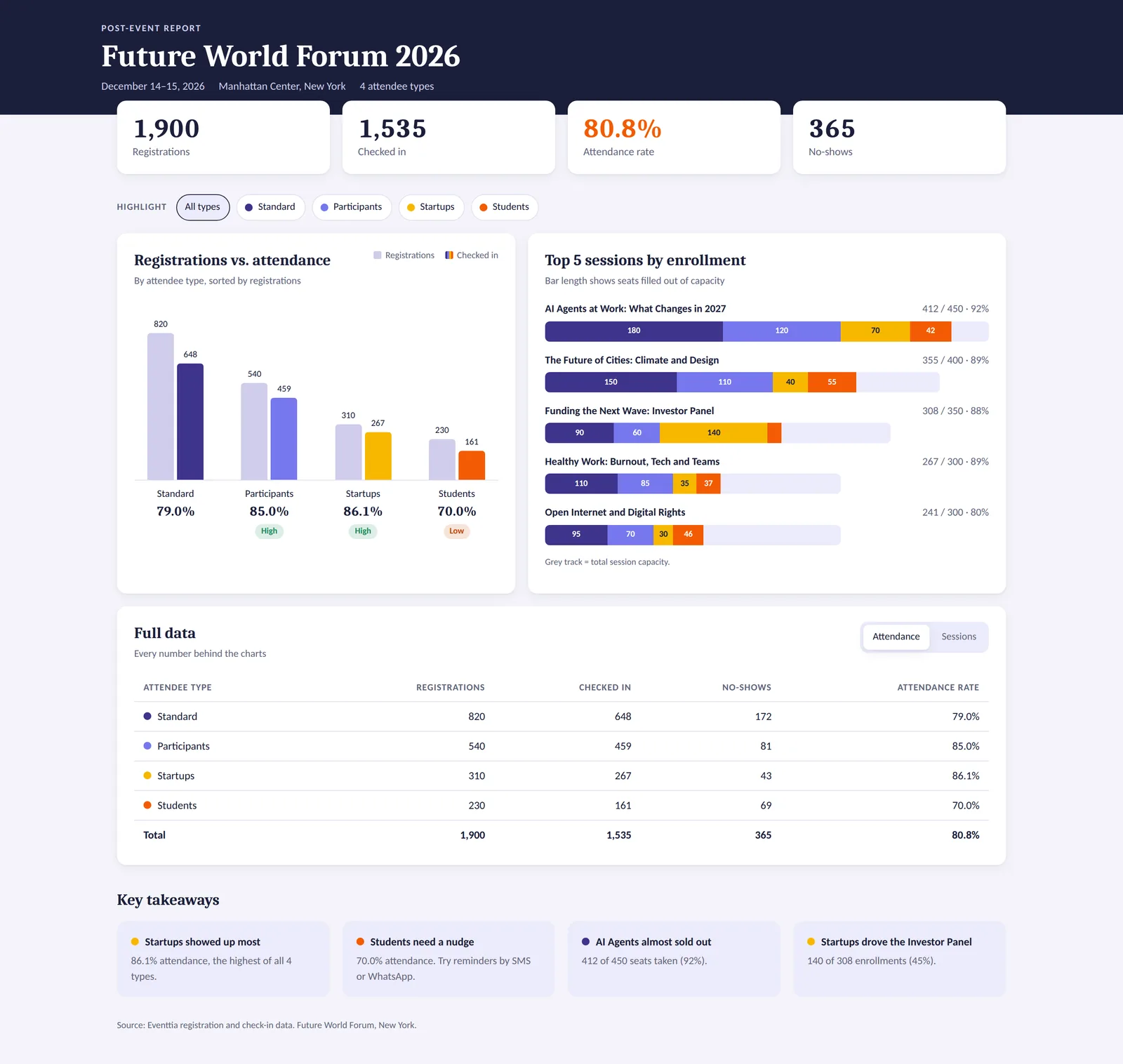Image resolution: width=1123 pixels, height=1064 pixels.
Task: Click the Students checked-in bar labeled 161
Action: point(472,465)
